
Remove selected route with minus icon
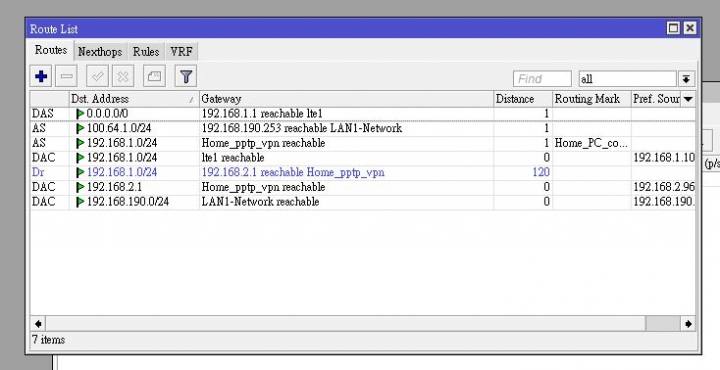(x=67, y=76)
